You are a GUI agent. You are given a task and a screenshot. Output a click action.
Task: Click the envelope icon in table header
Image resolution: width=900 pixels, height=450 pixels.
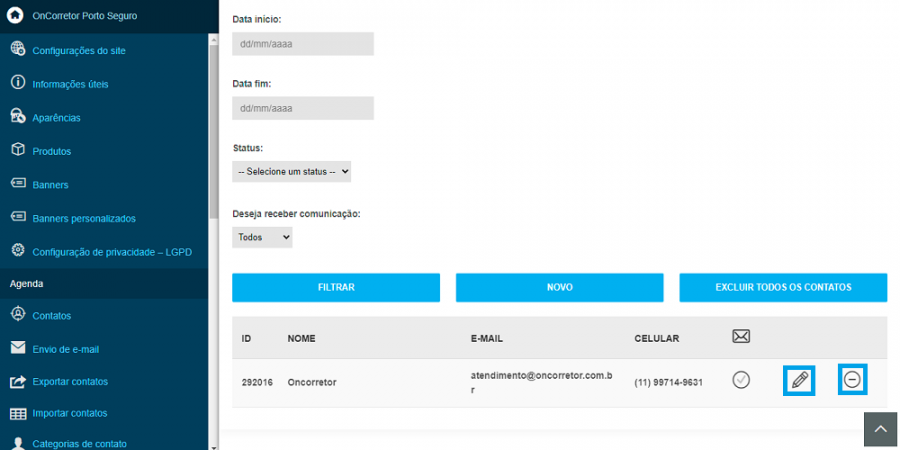pyautogui.click(x=741, y=337)
